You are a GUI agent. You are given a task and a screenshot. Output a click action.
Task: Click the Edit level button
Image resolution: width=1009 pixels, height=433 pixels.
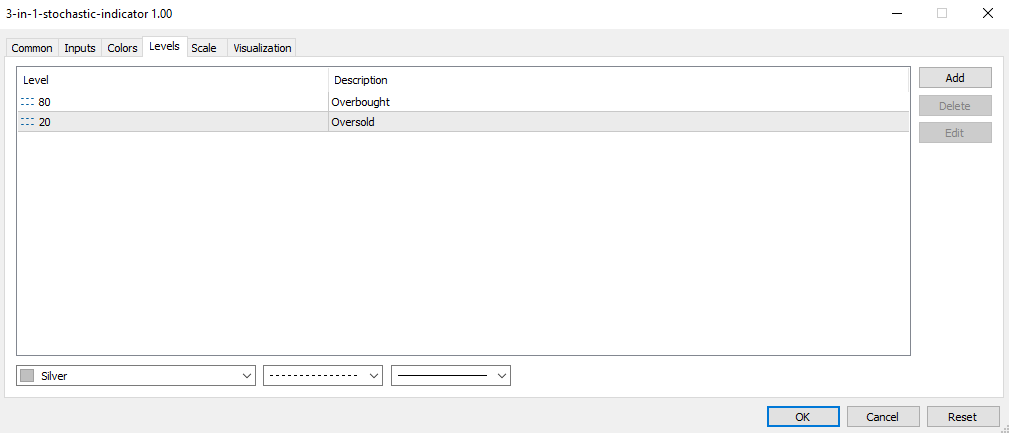(955, 133)
